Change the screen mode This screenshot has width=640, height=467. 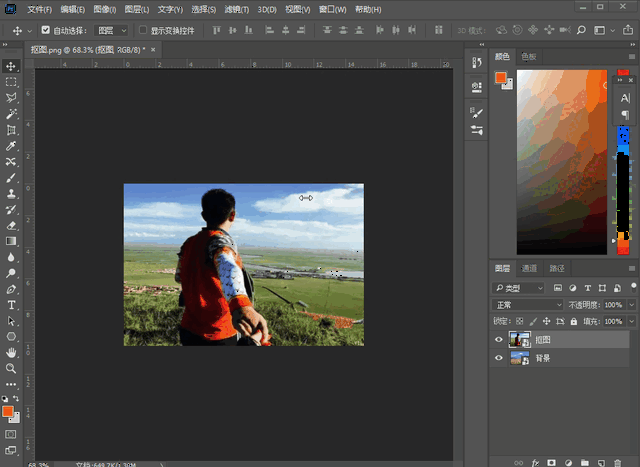pyautogui.click(x=11, y=450)
